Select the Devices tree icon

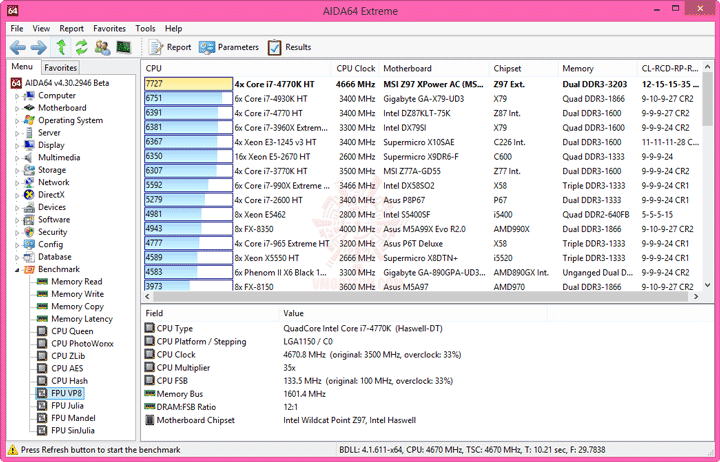click(x=29, y=207)
